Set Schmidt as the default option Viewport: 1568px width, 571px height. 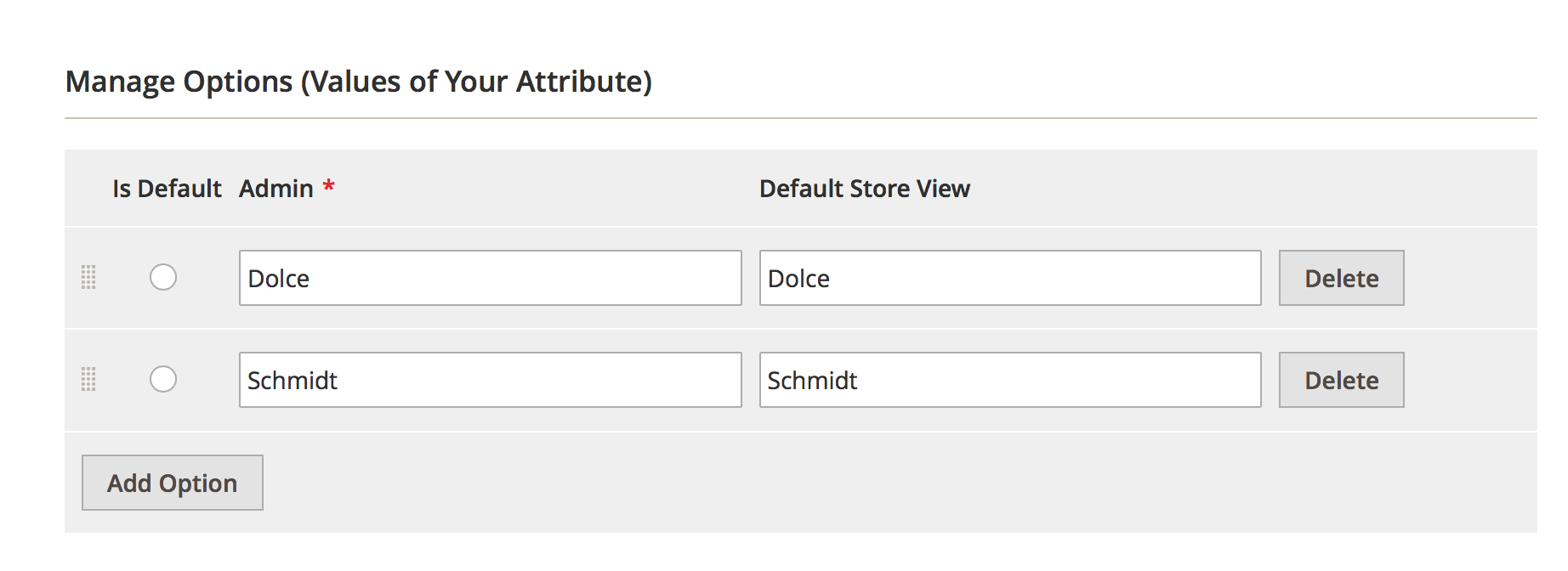point(163,379)
